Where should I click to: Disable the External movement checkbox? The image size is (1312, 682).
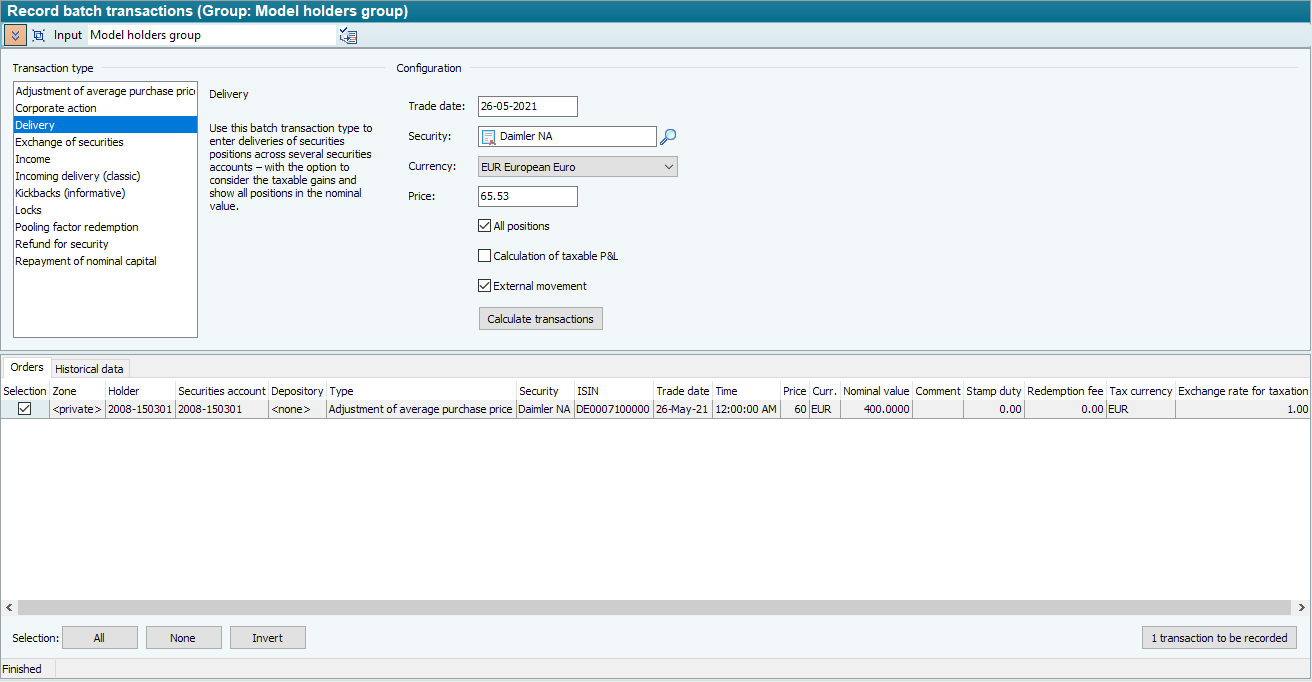485,286
